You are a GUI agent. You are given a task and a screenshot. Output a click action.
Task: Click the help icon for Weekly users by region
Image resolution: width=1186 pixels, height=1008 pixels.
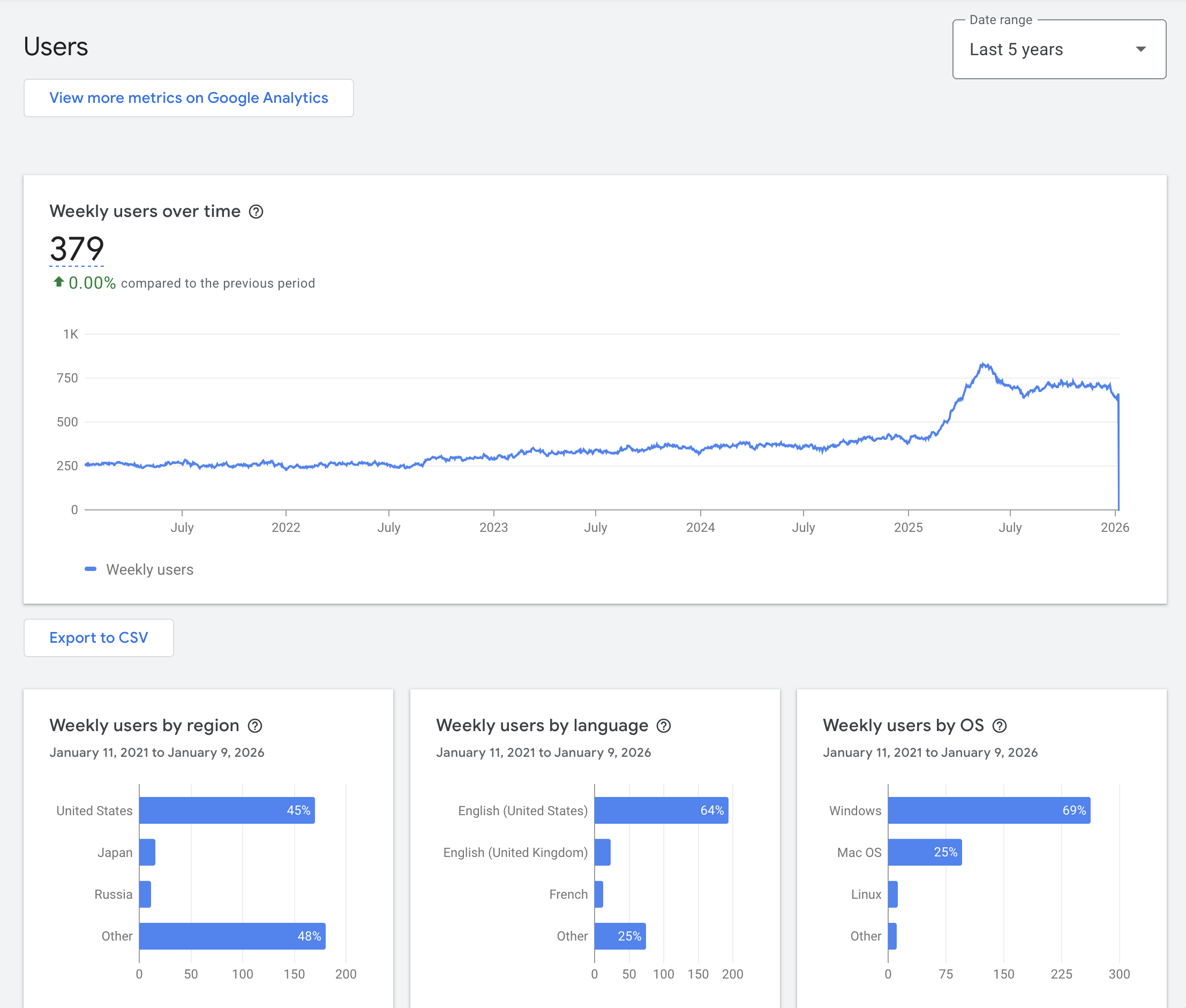[x=255, y=726]
